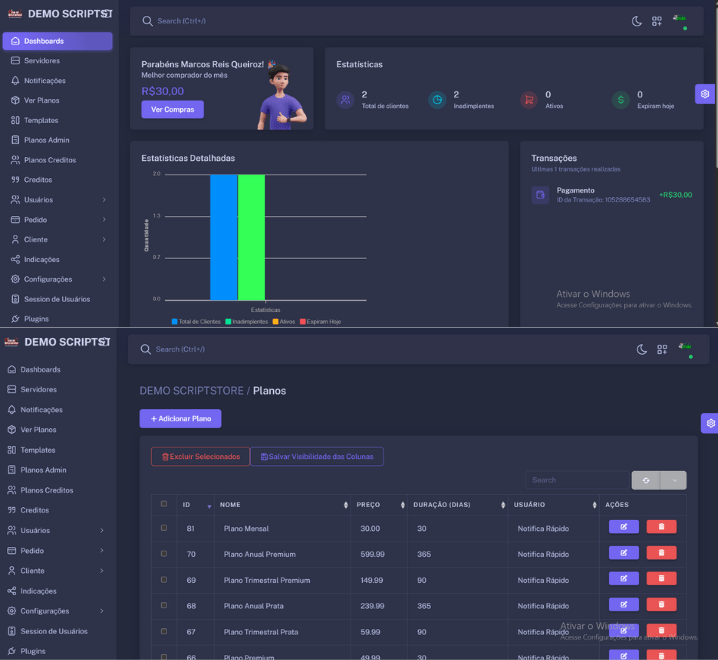Click the Total de clientes statistics icon
The width and height of the screenshot is (718, 660).
point(345,100)
